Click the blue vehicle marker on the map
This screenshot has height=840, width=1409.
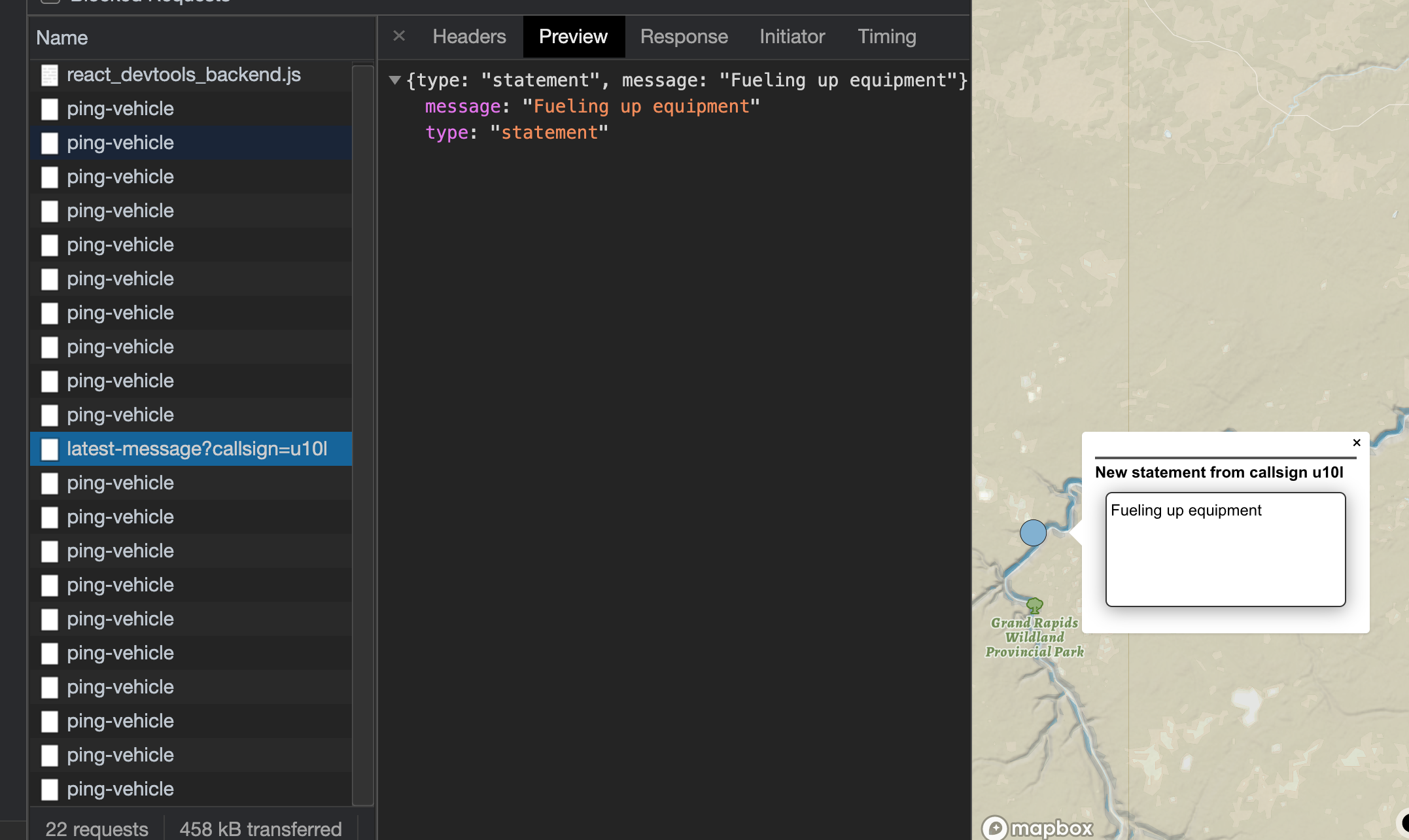(1033, 533)
